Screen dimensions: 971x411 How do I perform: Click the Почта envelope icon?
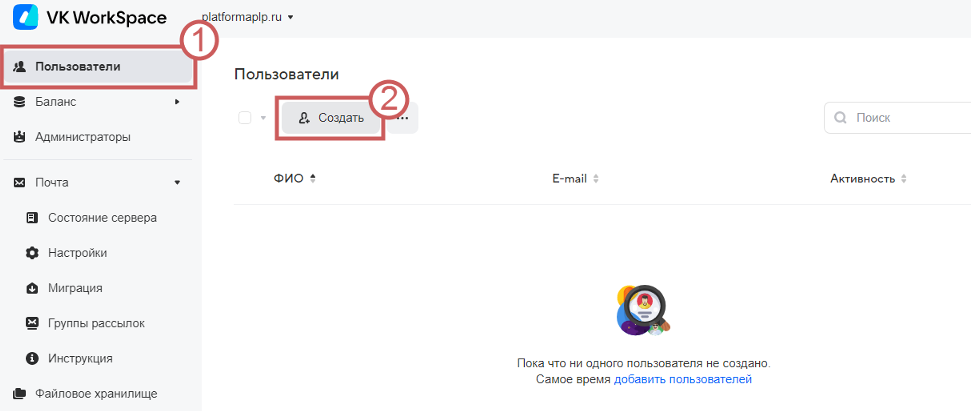(x=19, y=182)
